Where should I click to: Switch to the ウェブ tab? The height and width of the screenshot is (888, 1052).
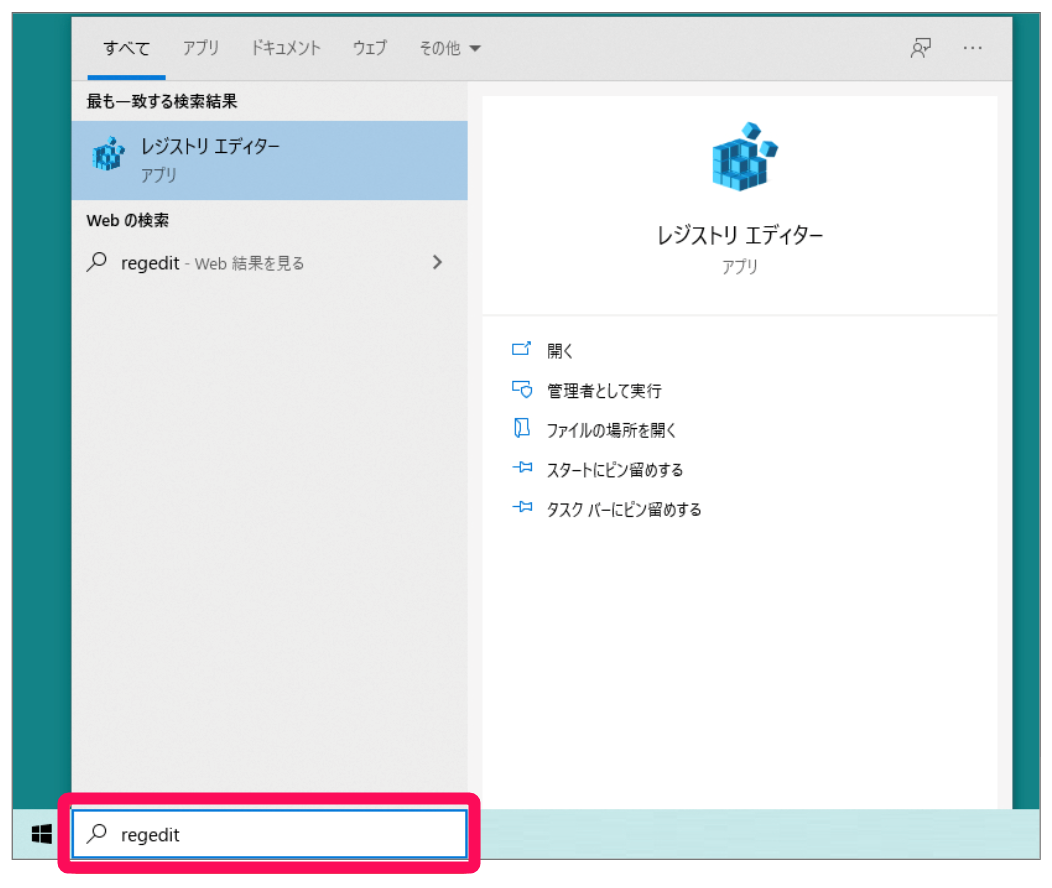370,48
